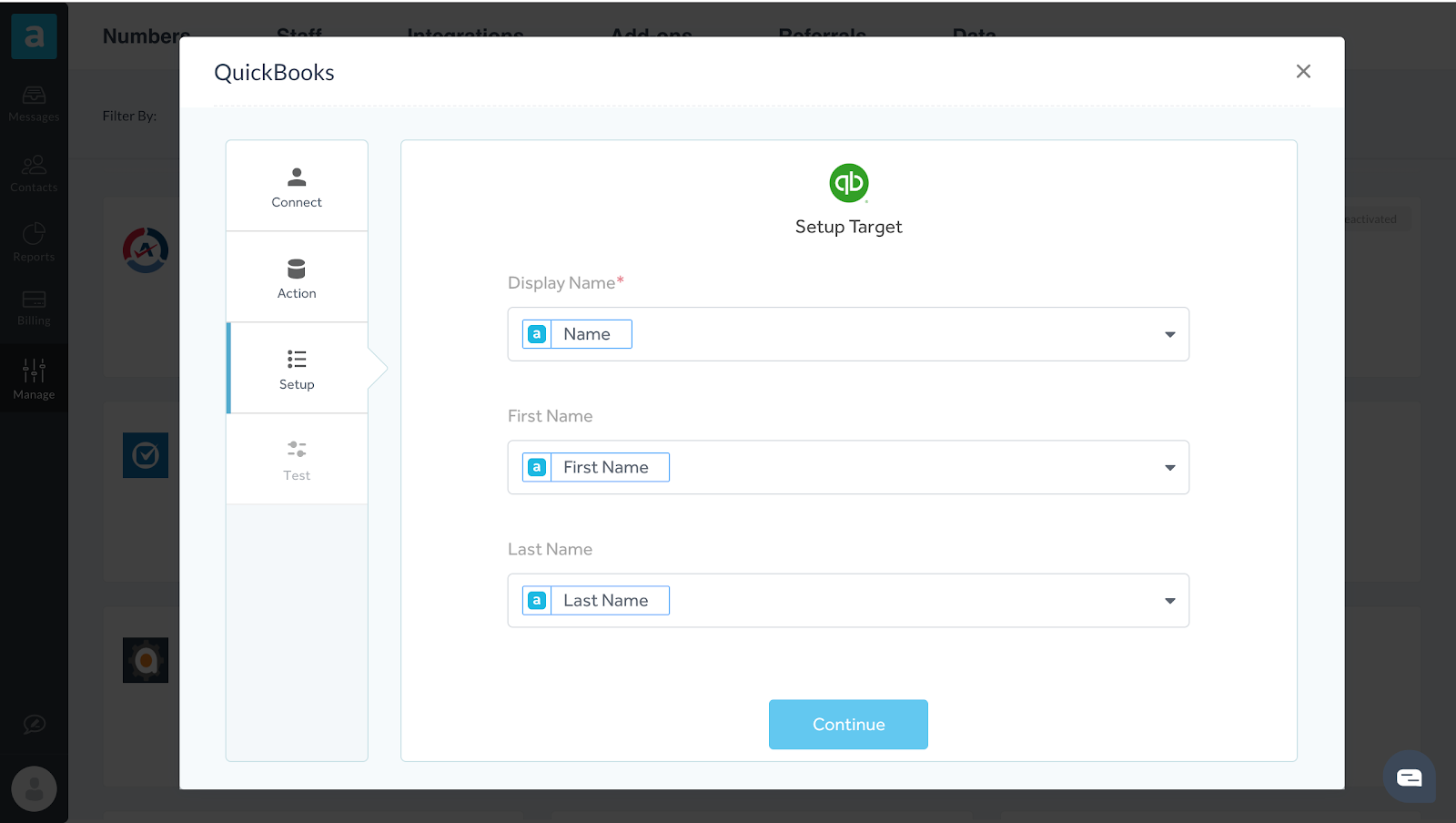This screenshot has height=823, width=1456.
Task: Open Manage in the left sidebar
Action: pyautogui.click(x=34, y=379)
